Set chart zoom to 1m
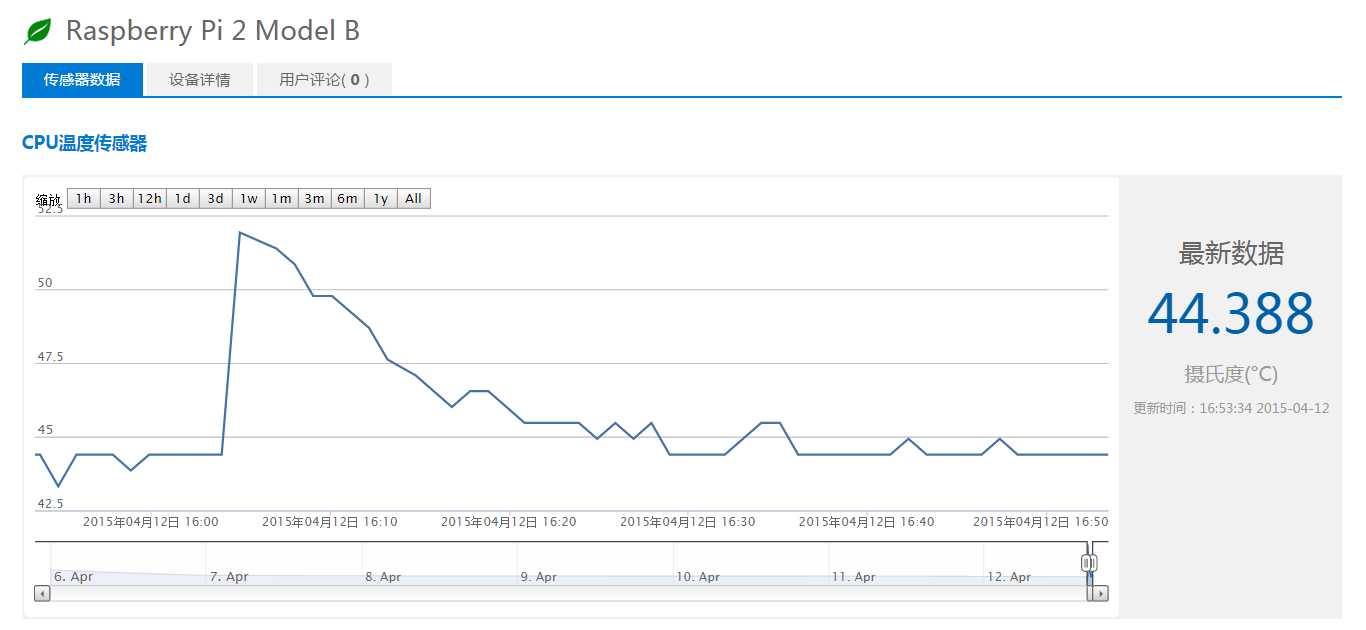1366x630 pixels. tap(282, 199)
